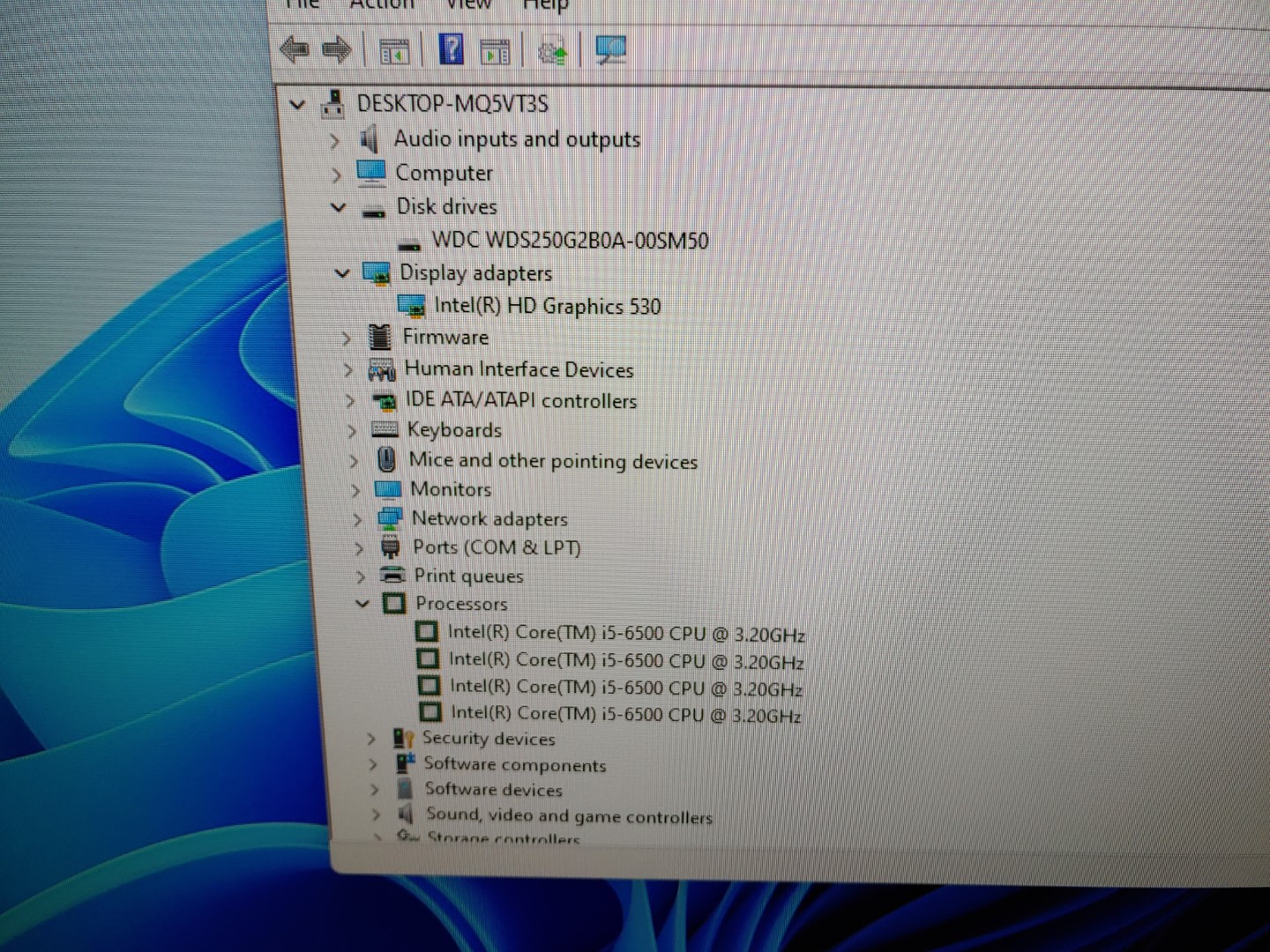Toggle the action pane toolbar icon
This screenshot has height=952, width=1270.
495,52
